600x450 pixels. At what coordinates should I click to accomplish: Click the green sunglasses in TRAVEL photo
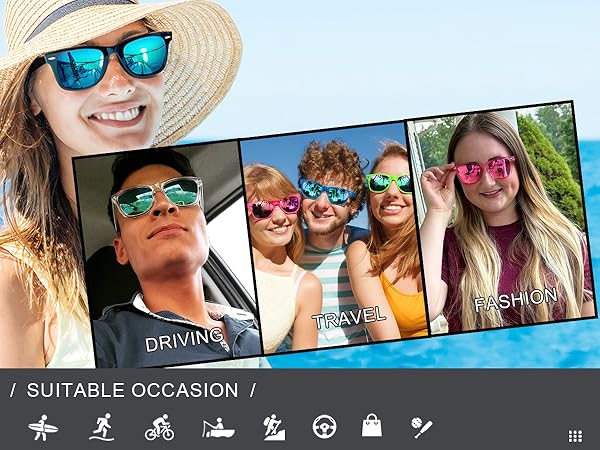point(388,183)
